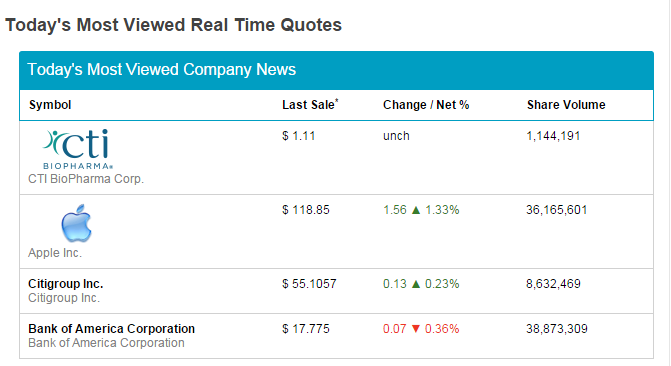Click Bank of America's red down arrow
671x366 pixels.
point(416,329)
